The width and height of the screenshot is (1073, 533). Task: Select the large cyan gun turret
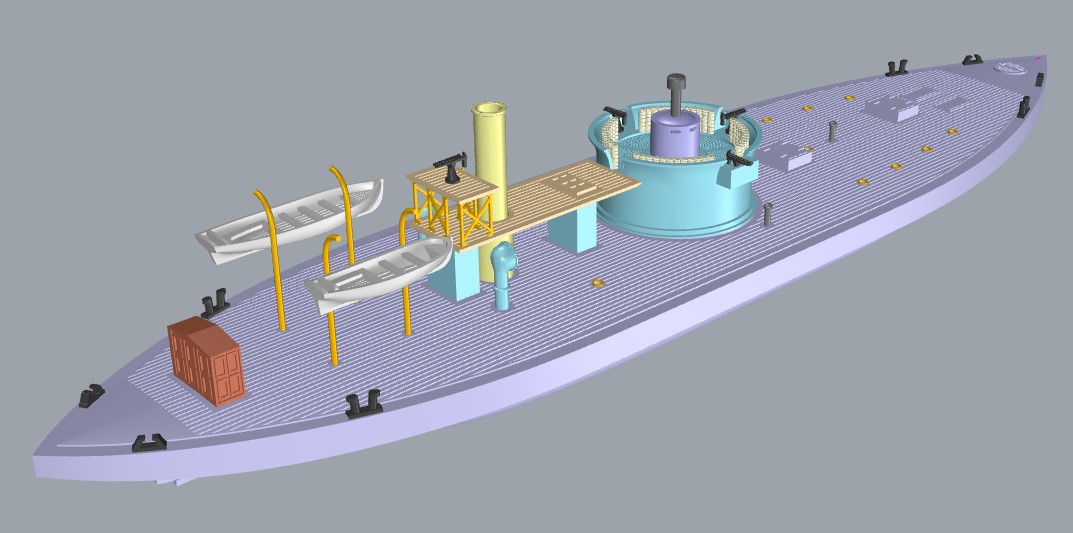(x=680, y=200)
